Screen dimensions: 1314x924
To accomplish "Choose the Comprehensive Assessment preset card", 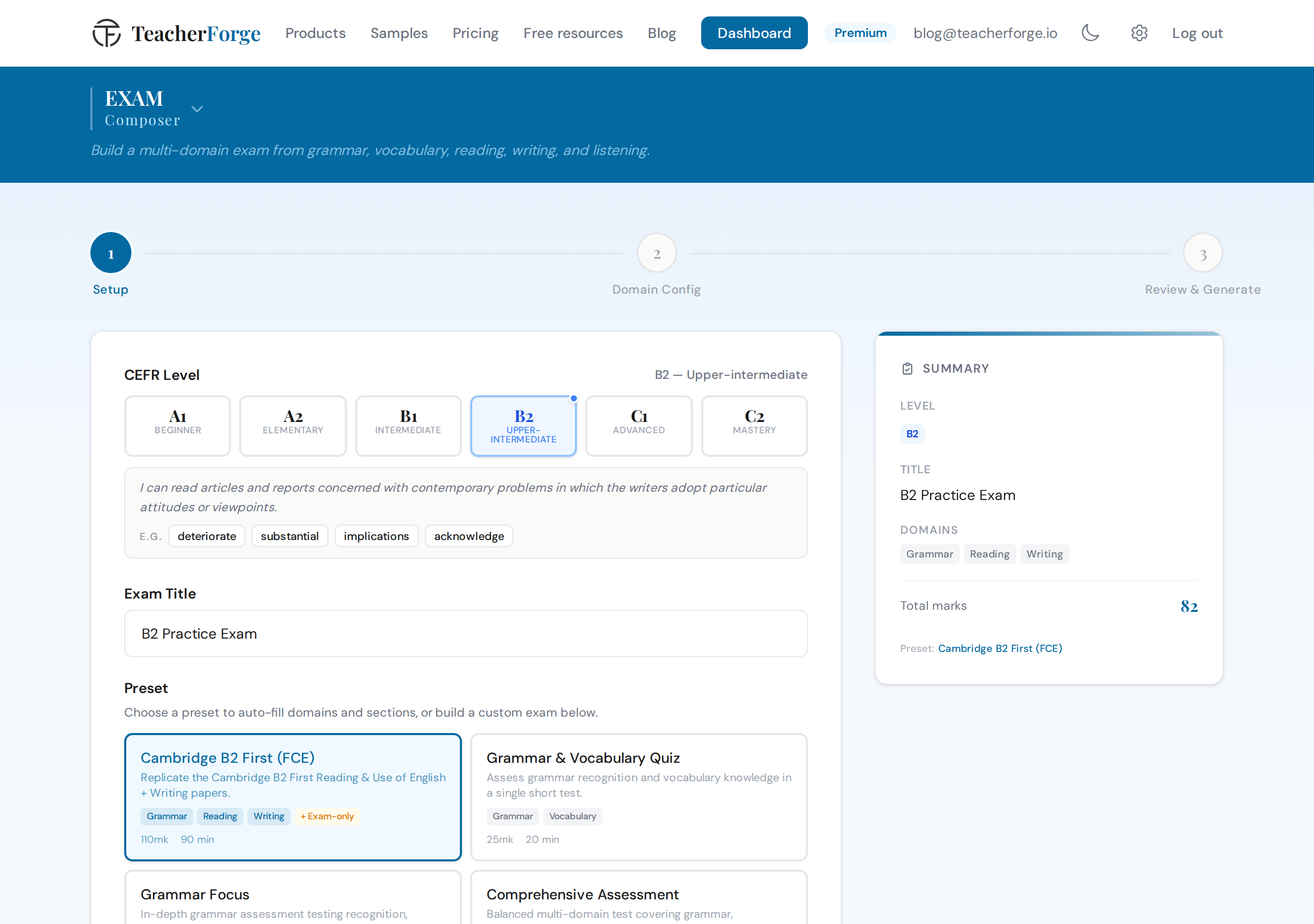I will (x=639, y=897).
